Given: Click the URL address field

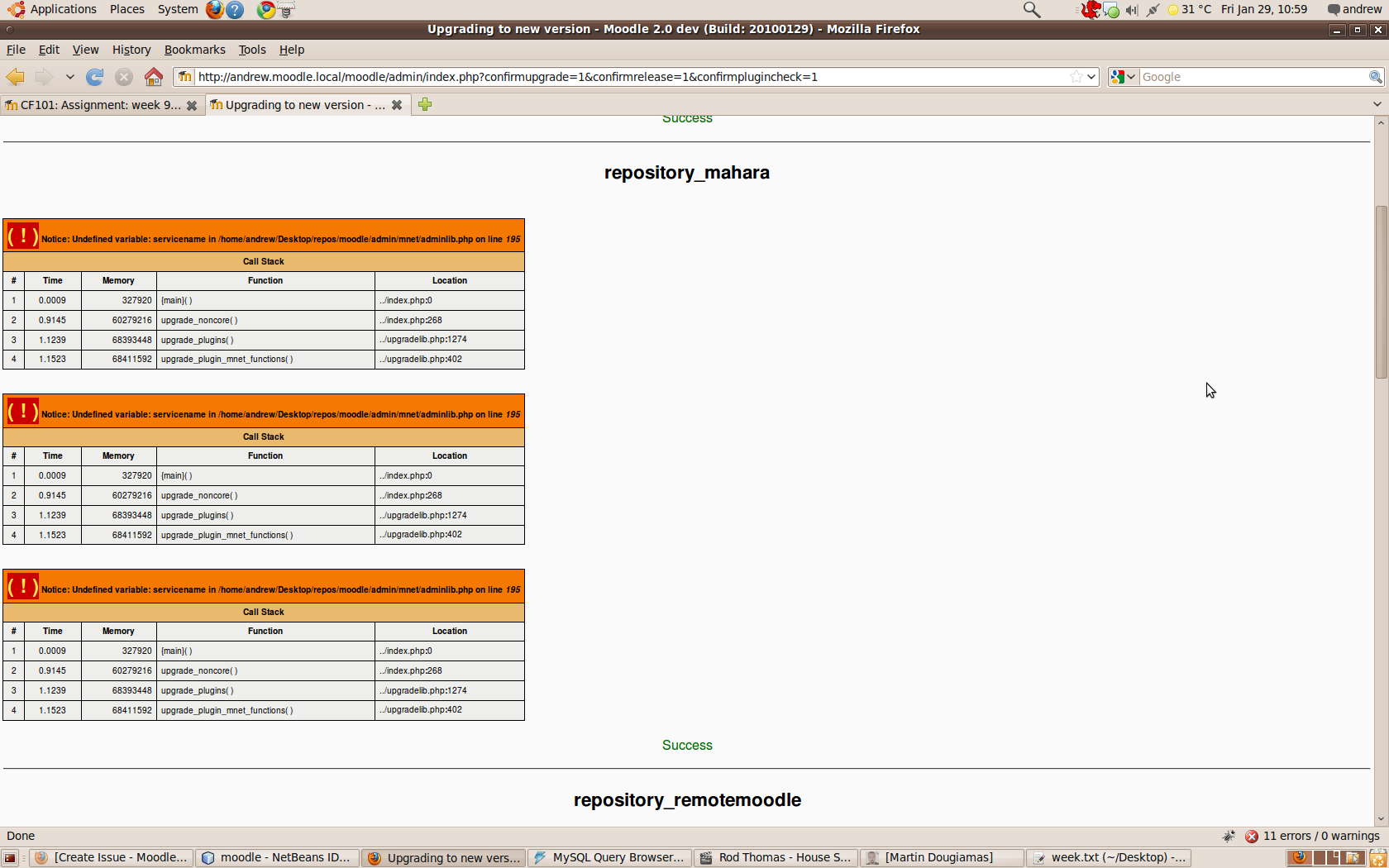Looking at the screenshot, I should click(632, 77).
